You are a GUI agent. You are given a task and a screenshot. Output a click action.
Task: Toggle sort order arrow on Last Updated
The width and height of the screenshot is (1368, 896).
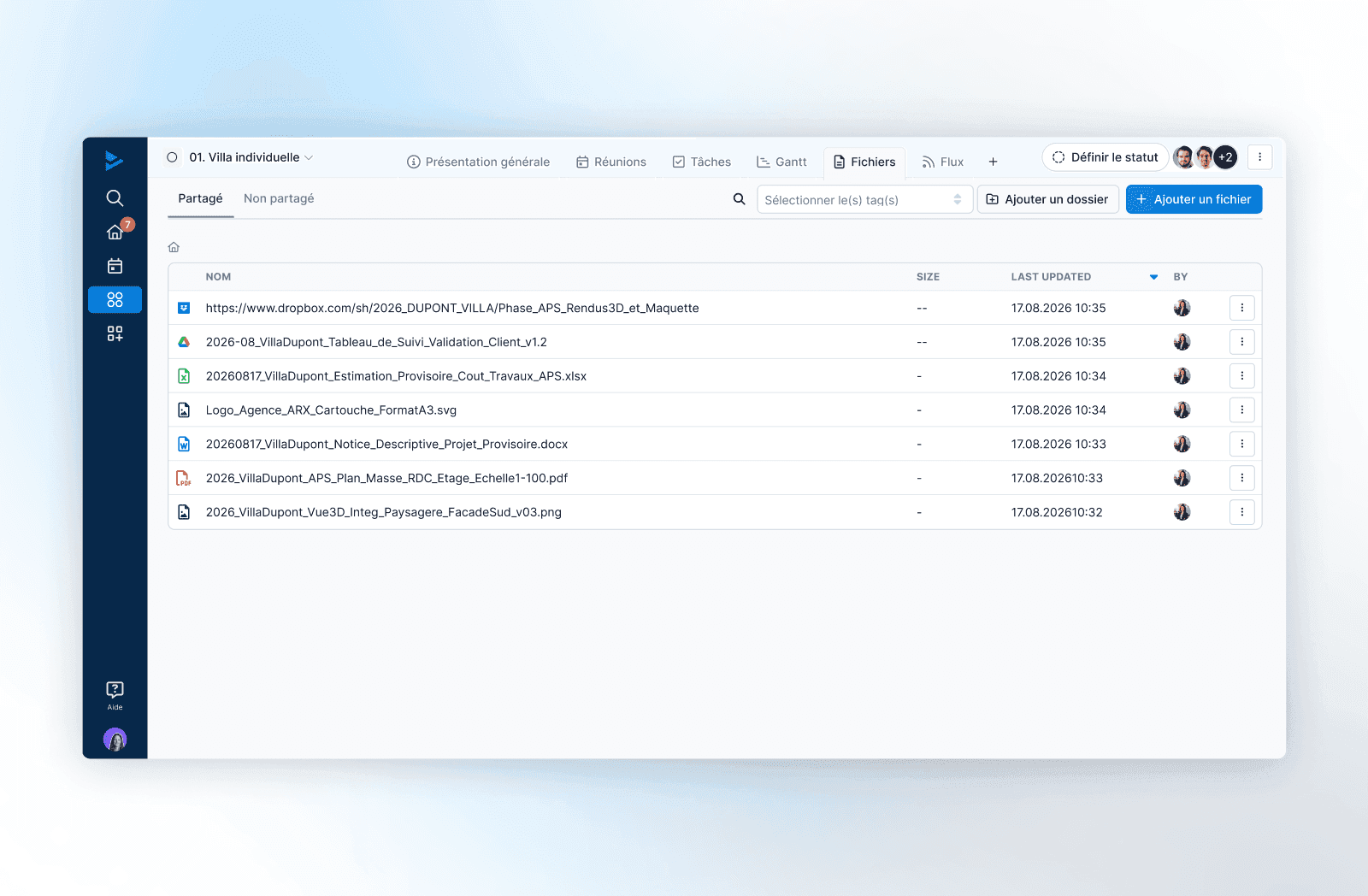pos(1153,277)
